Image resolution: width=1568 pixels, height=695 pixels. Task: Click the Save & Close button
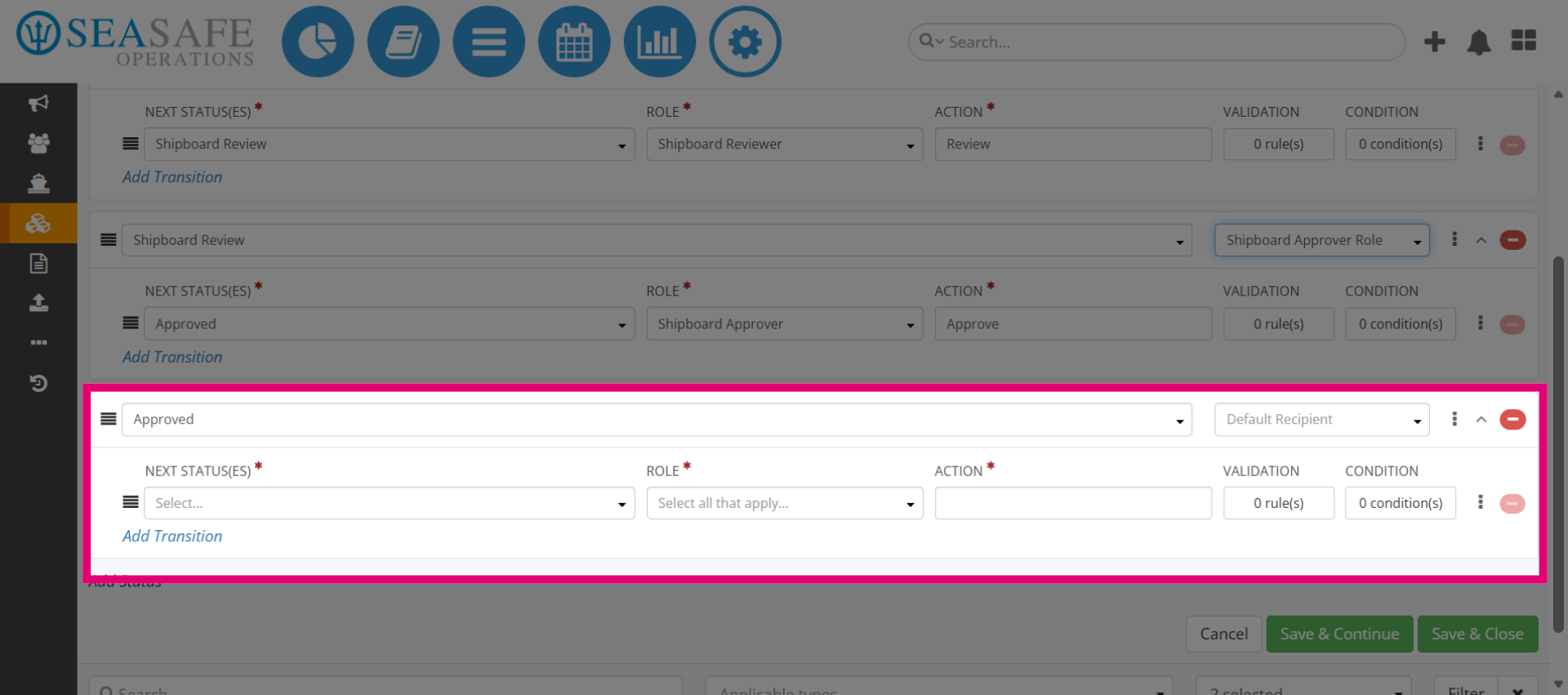[1477, 634]
